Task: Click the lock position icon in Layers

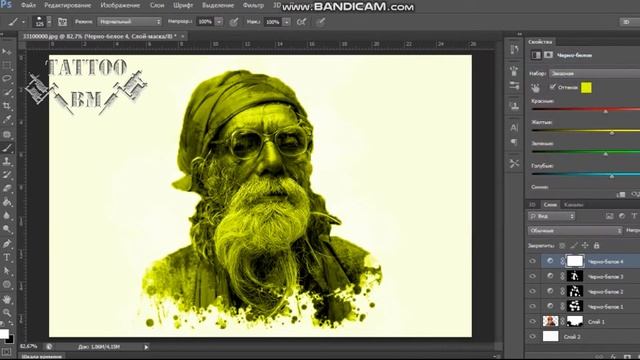Action: tap(585, 245)
